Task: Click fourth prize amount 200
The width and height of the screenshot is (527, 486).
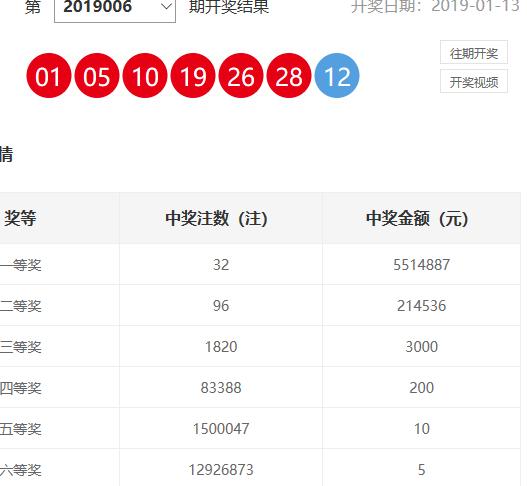Action: point(421,388)
